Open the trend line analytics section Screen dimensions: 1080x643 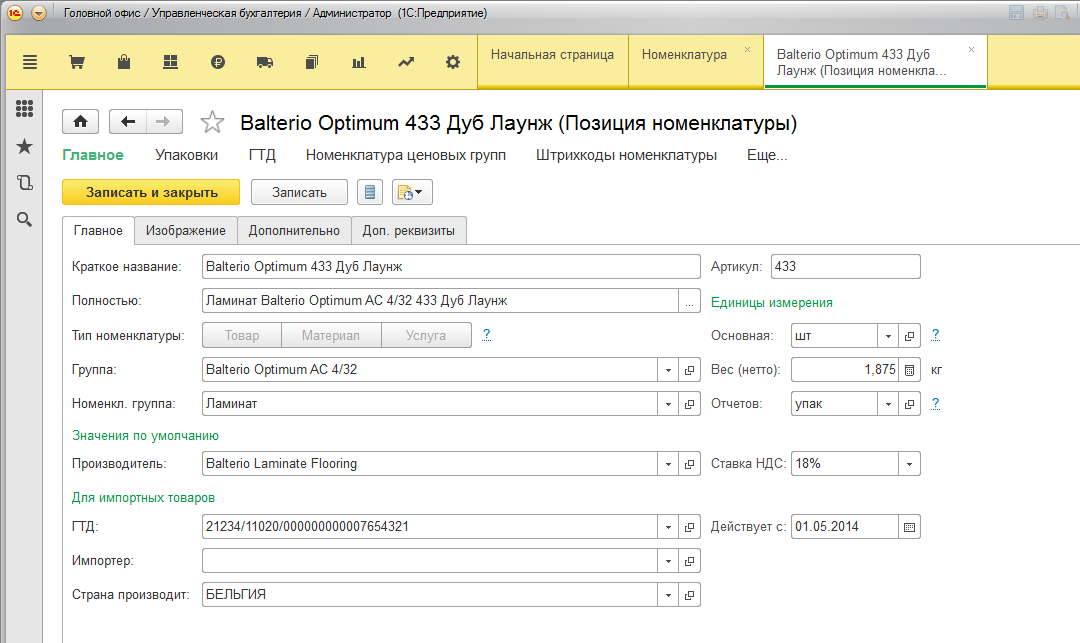(406, 62)
